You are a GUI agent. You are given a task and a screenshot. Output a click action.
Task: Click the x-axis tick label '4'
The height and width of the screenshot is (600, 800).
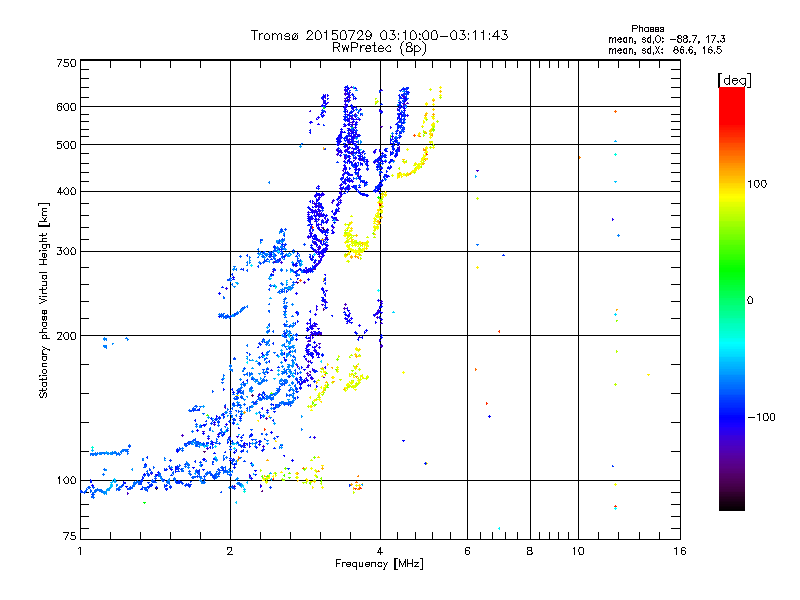[380, 551]
